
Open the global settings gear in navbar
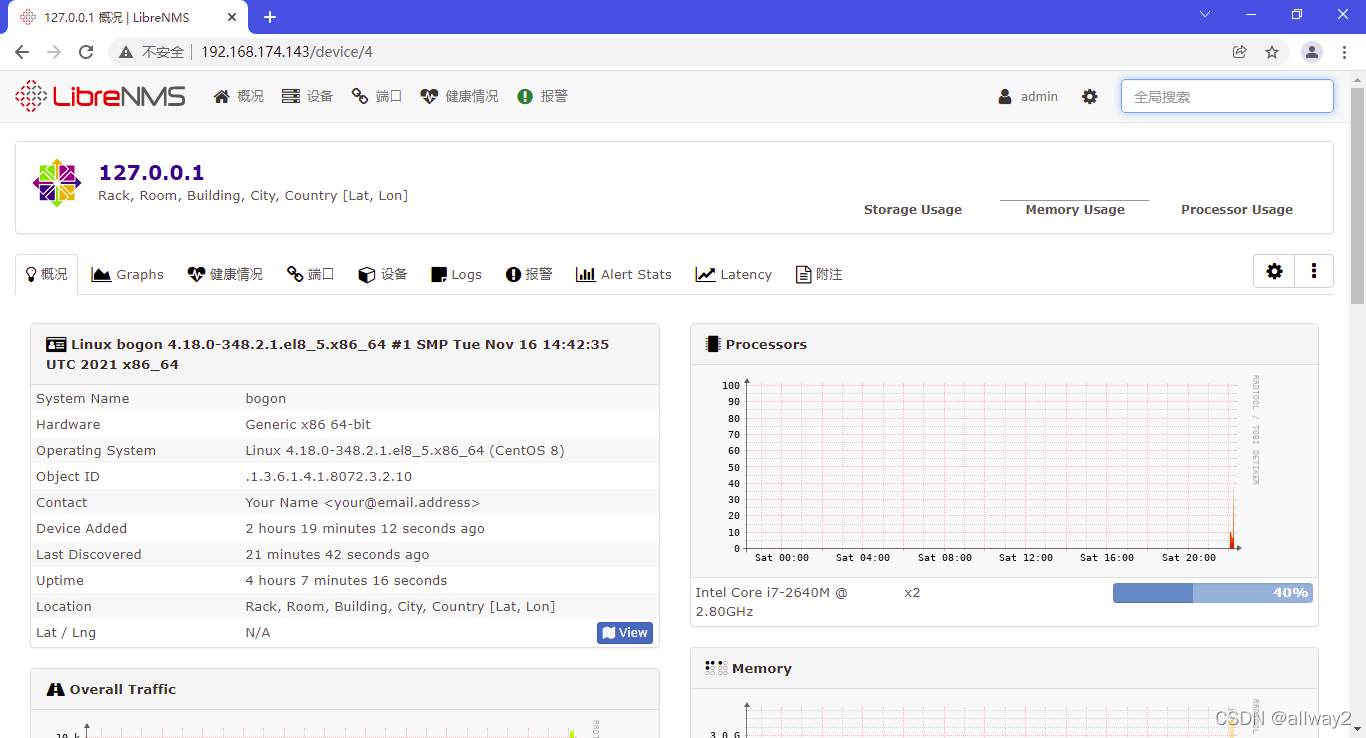(1090, 96)
